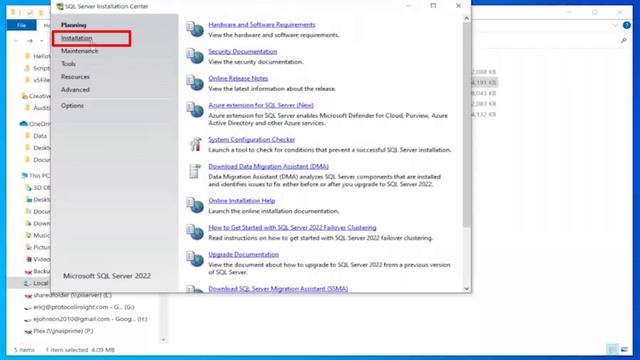The width and height of the screenshot is (640, 360).
Task: Open the Online Installation Help link
Action: click(242, 201)
